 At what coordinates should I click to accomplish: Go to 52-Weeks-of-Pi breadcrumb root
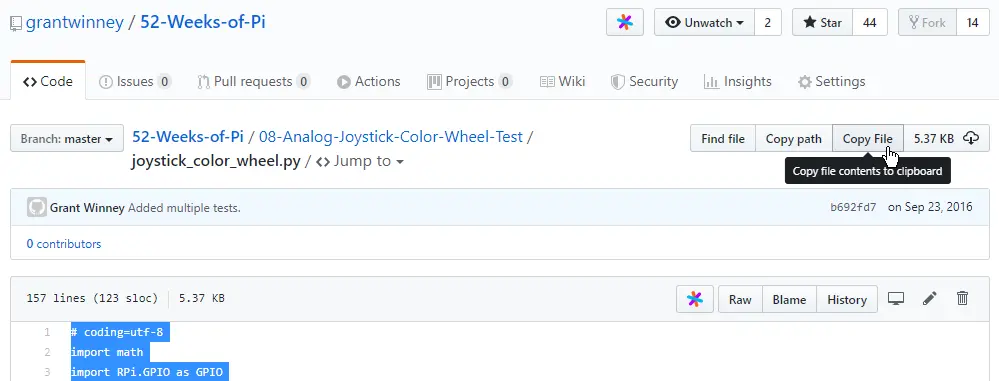coord(188,137)
